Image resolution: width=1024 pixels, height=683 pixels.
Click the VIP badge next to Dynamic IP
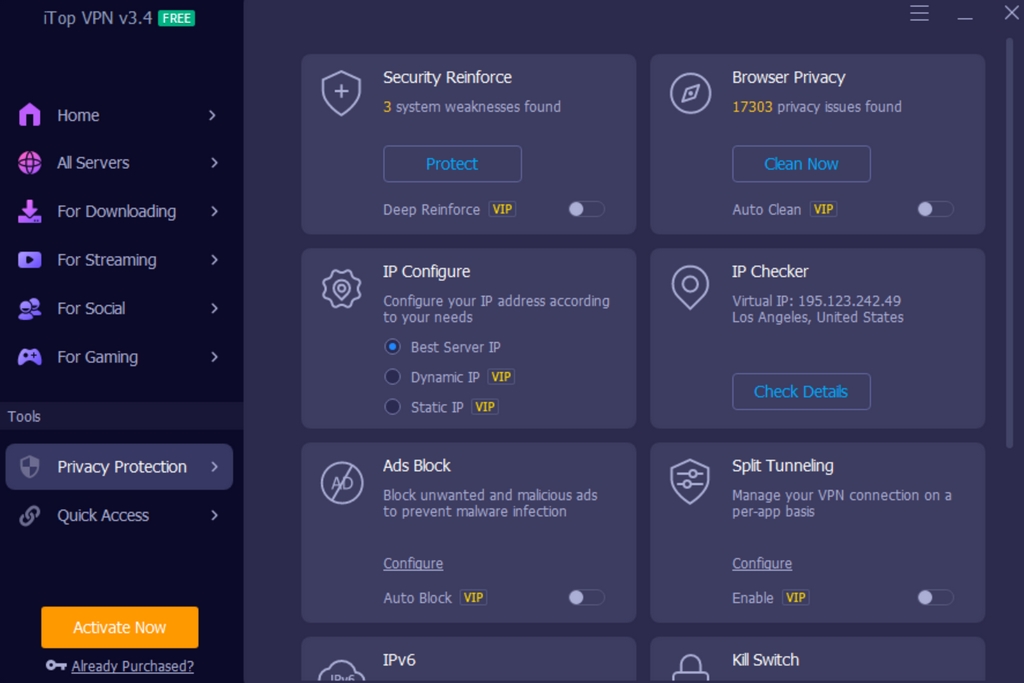[501, 377]
